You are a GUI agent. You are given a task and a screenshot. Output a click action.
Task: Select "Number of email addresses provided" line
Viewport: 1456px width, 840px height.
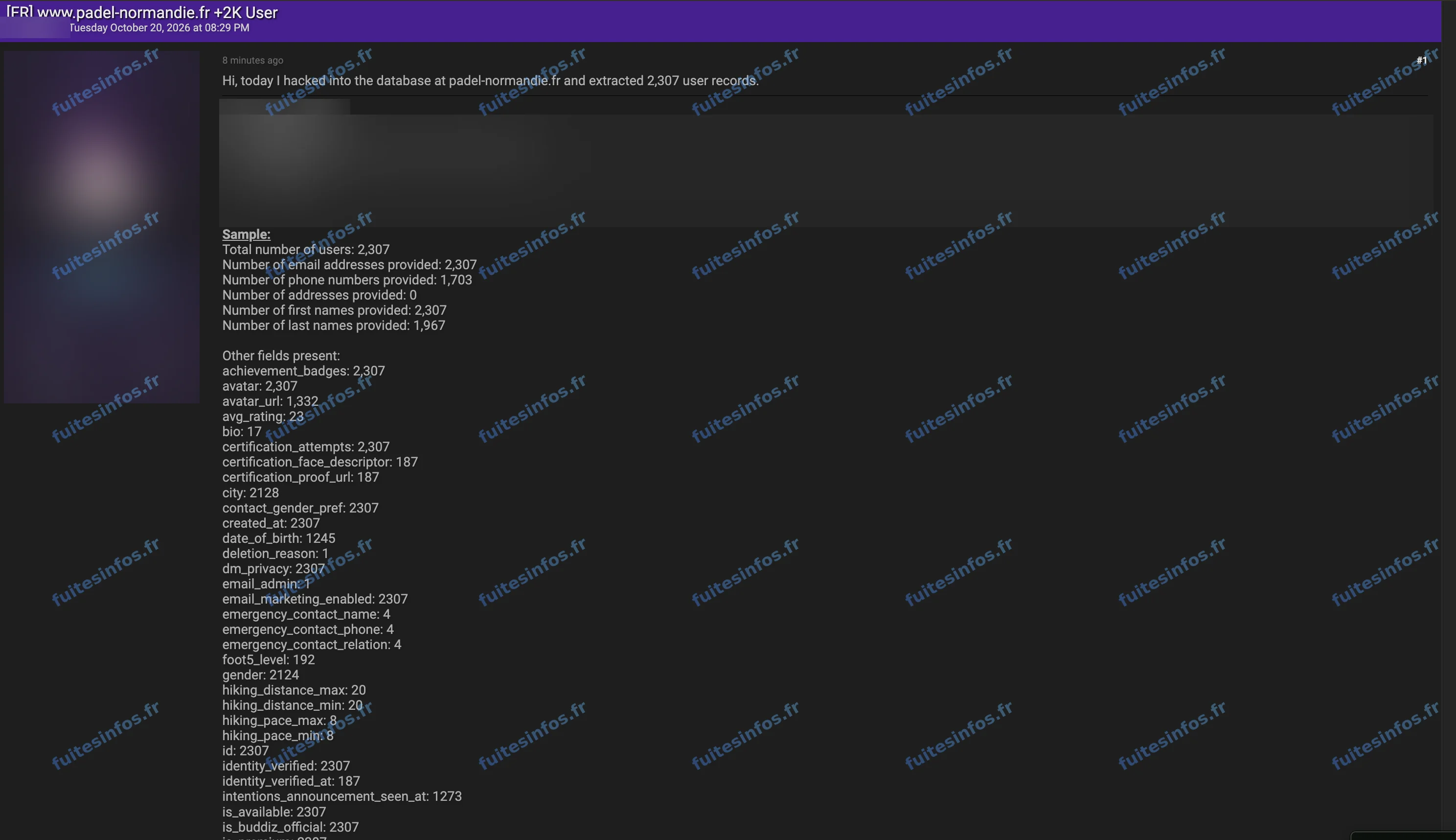tap(349, 265)
